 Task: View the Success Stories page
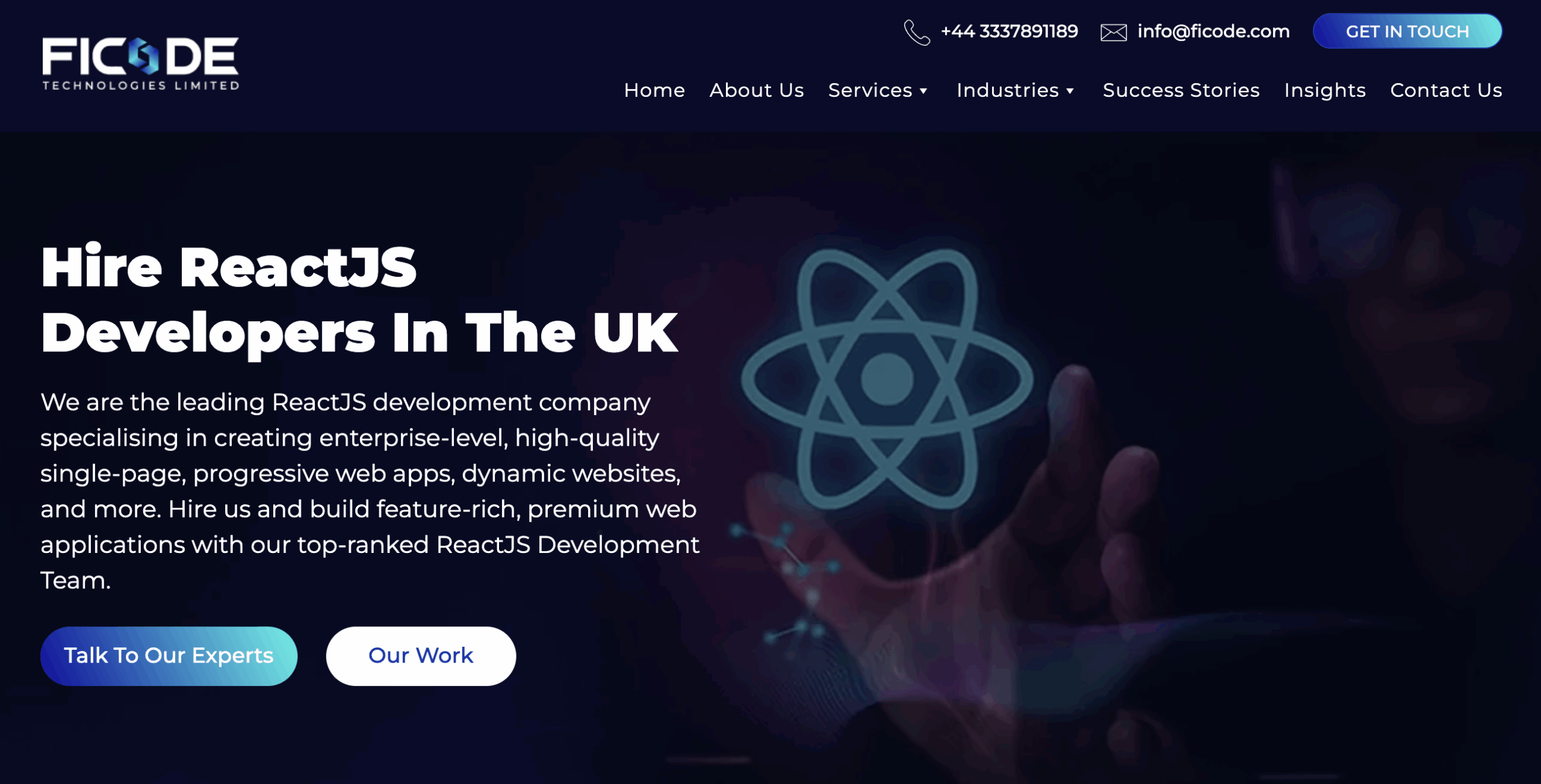point(1181,90)
